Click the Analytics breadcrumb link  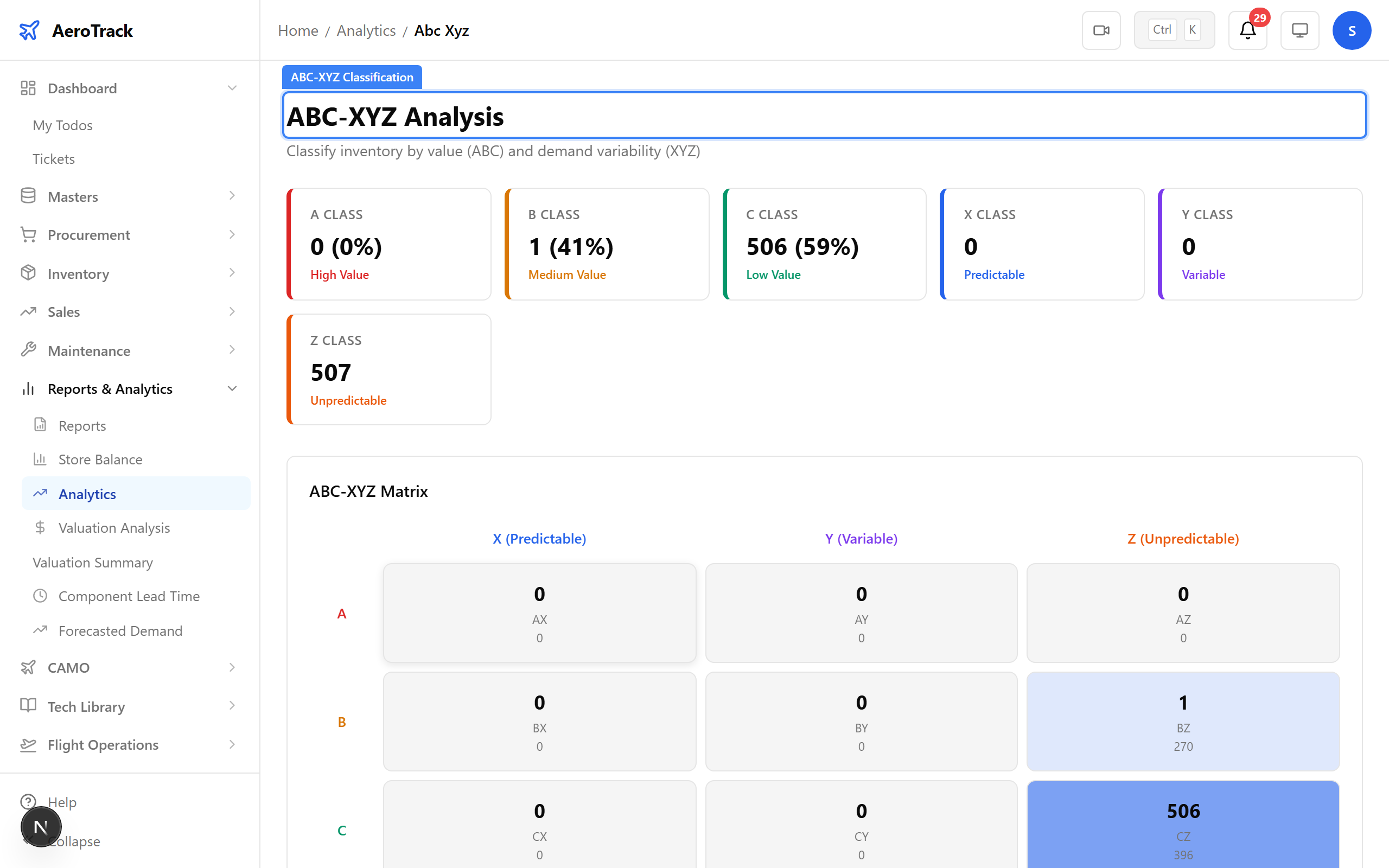click(366, 30)
